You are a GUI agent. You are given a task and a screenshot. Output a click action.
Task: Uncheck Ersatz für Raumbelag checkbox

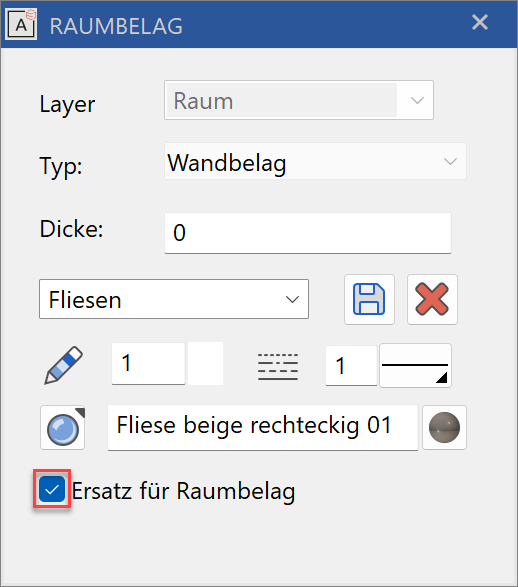pyautogui.click(x=52, y=489)
